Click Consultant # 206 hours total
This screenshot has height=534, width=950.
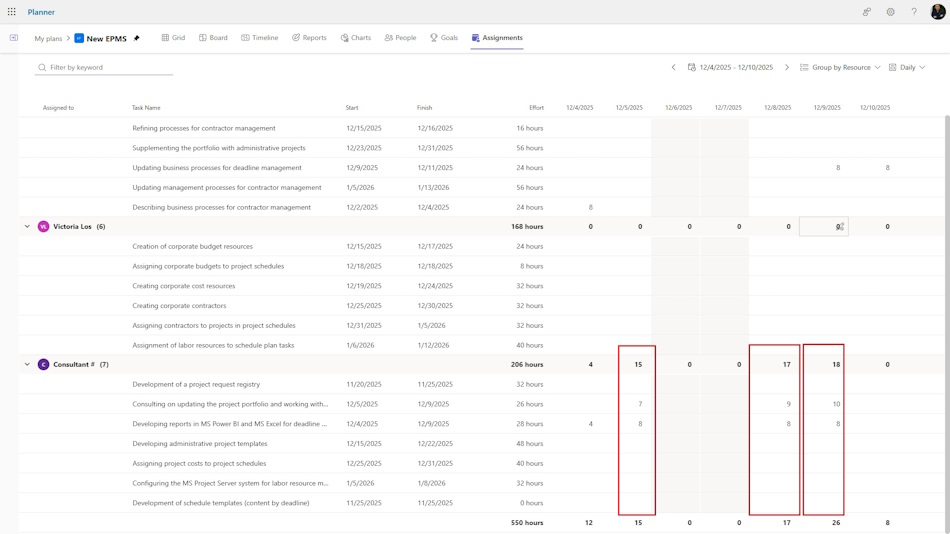526,364
